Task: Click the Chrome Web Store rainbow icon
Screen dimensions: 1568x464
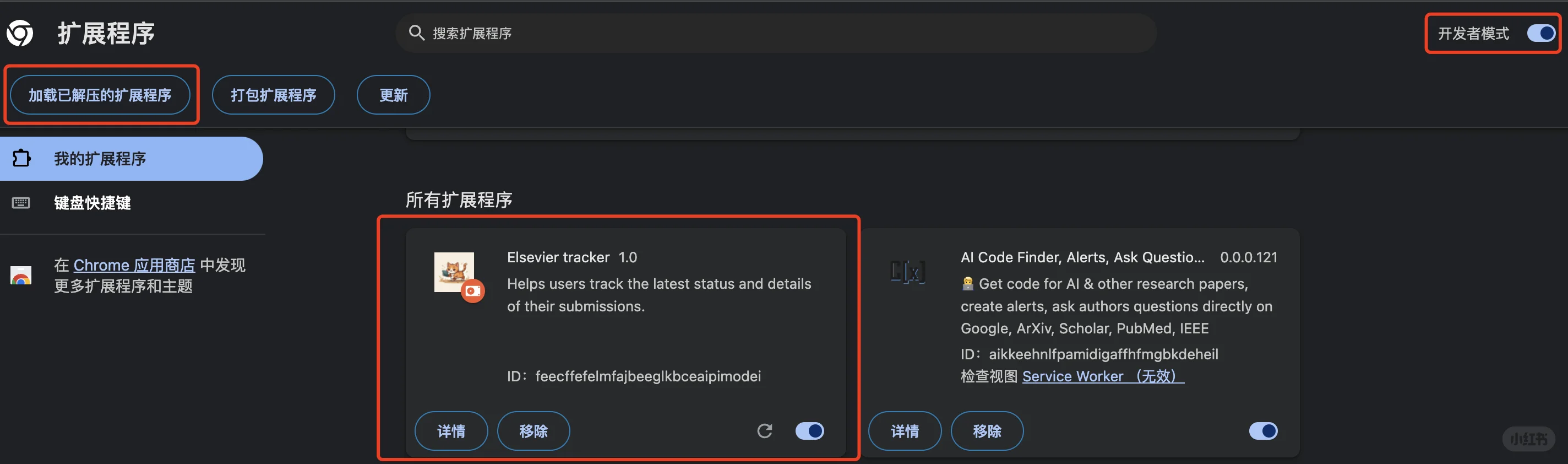Action: click(21, 275)
